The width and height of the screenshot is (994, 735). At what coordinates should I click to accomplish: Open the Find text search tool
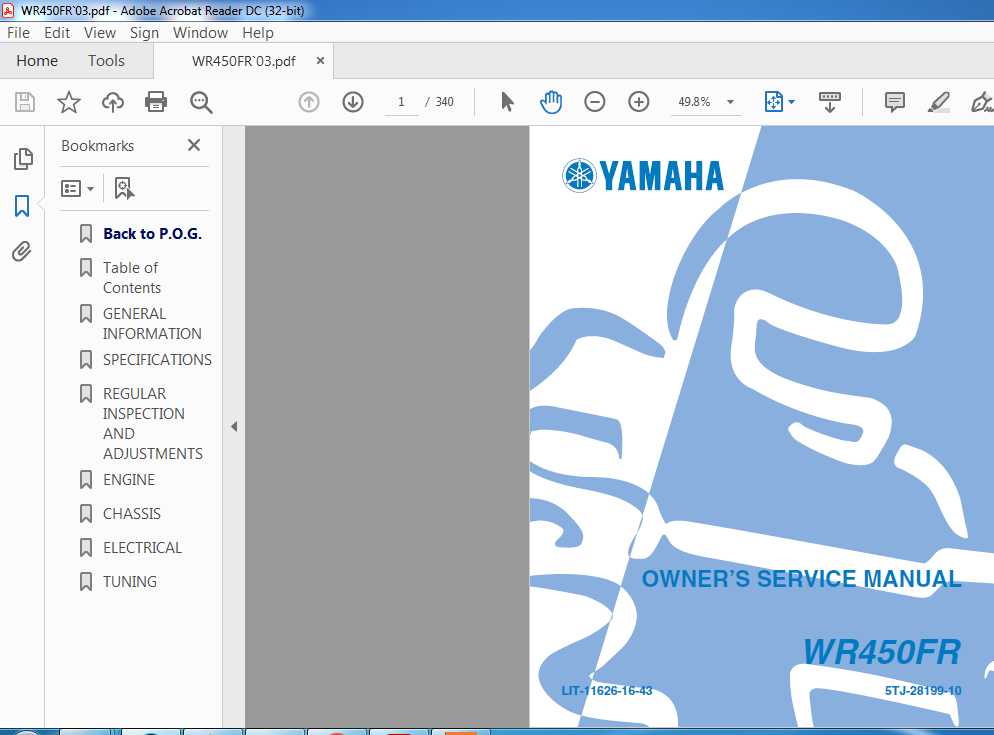point(201,102)
